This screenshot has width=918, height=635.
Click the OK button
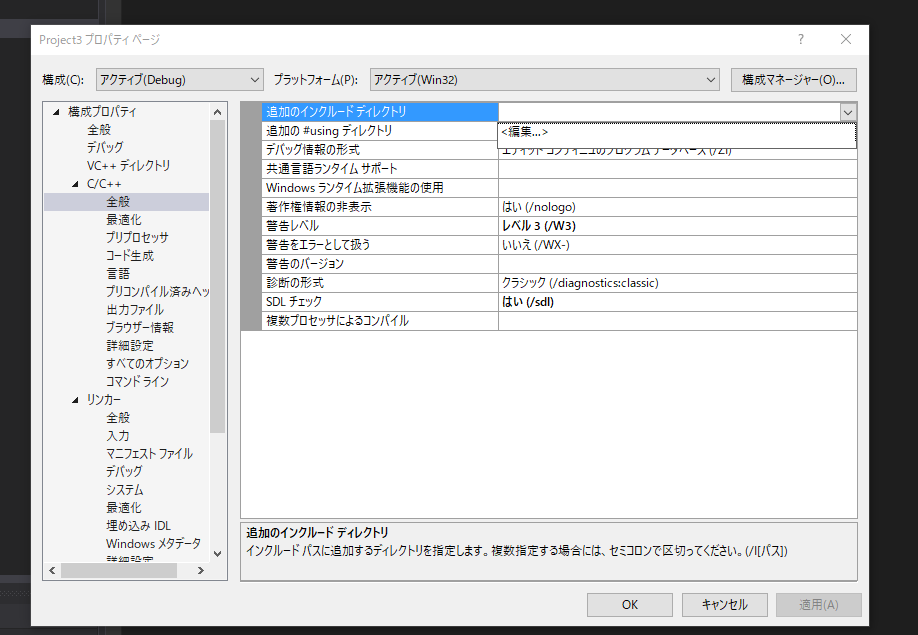click(x=629, y=604)
